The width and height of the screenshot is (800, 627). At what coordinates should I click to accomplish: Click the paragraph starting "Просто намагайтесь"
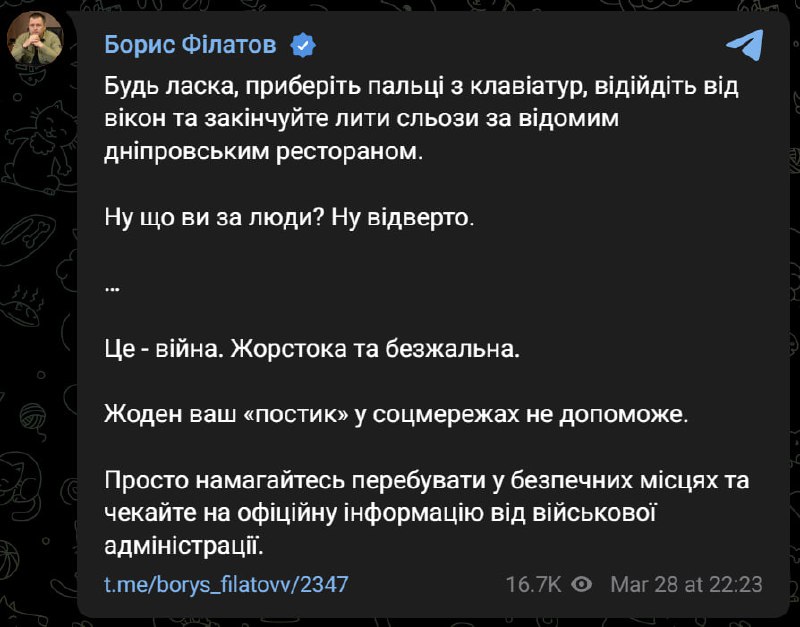tap(425, 513)
